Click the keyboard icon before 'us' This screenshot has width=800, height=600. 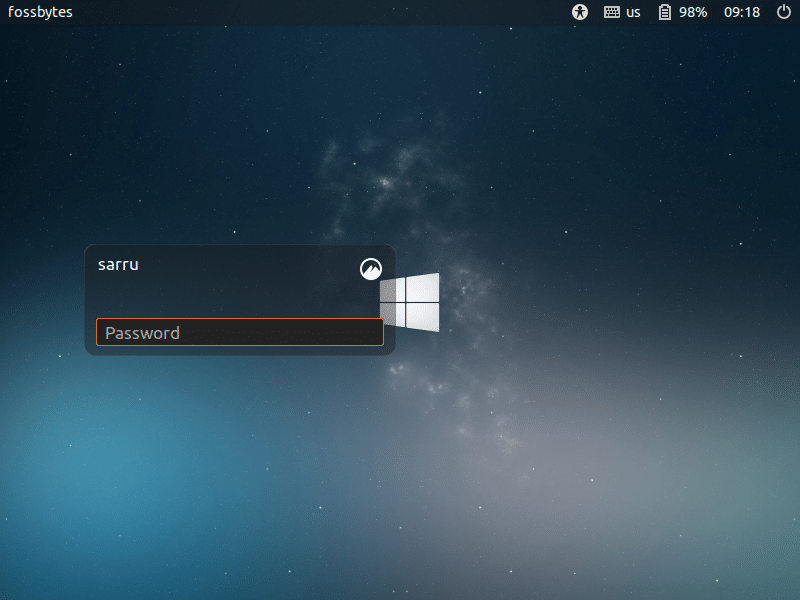pos(611,13)
